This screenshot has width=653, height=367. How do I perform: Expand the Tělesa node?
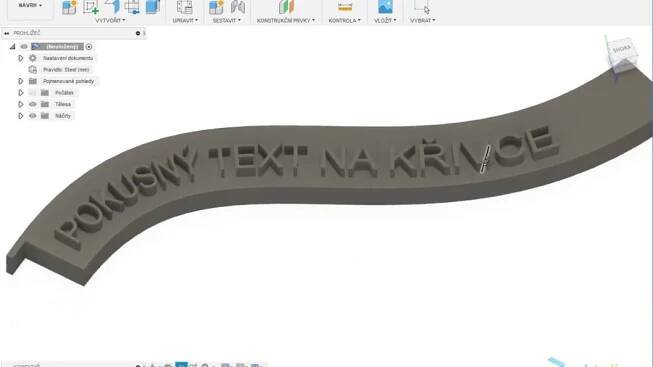pyautogui.click(x=20, y=104)
